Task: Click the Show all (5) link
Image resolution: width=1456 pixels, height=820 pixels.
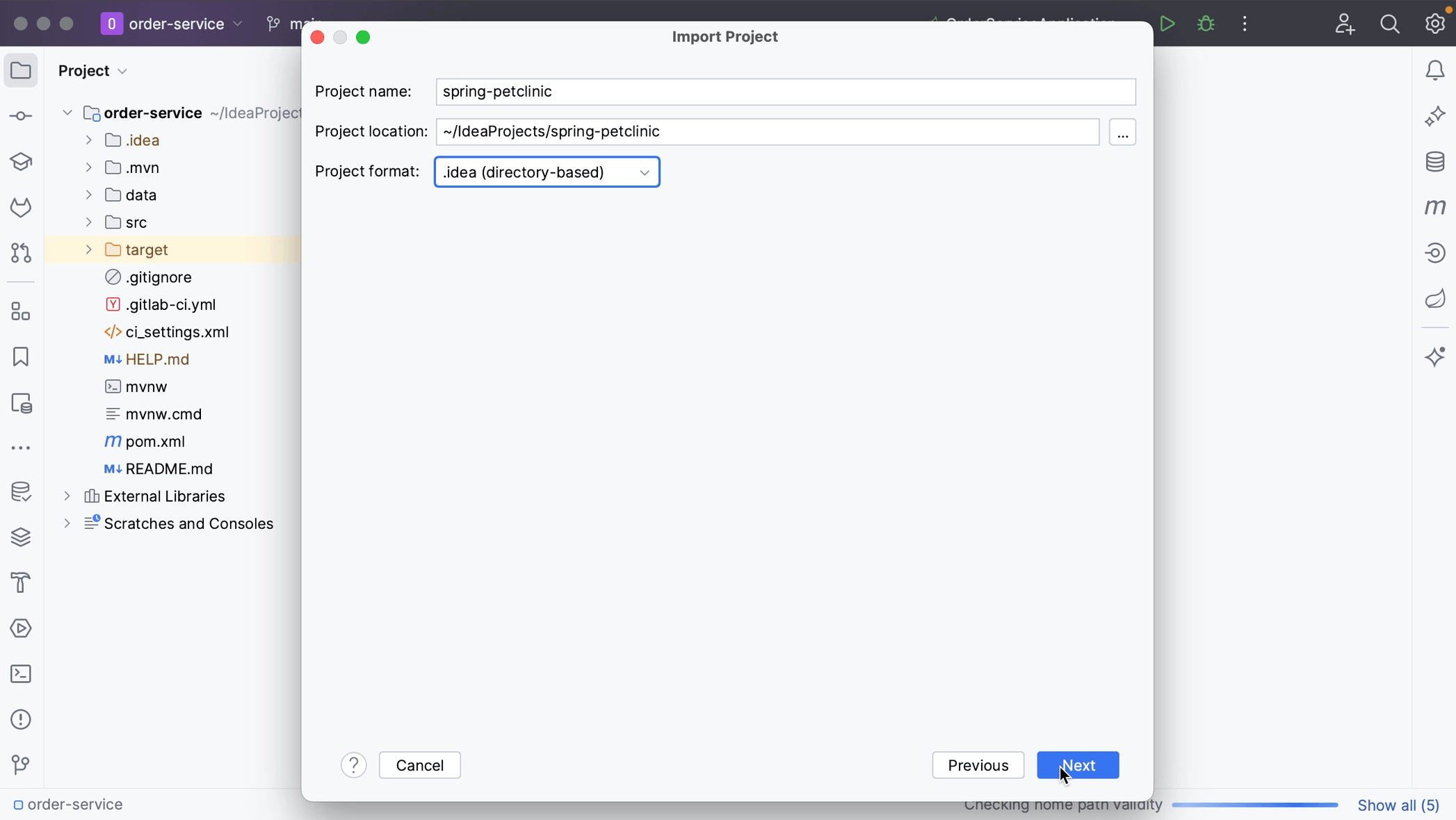Action: point(1398,805)
